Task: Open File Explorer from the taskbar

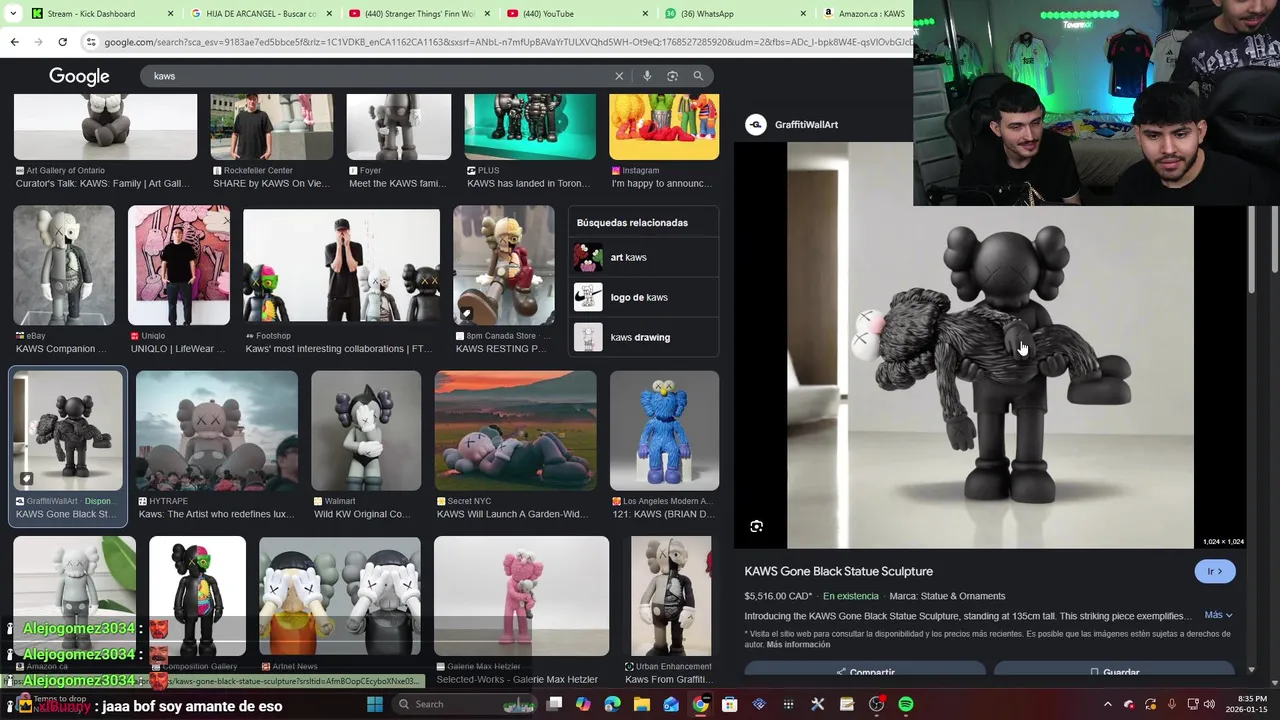Action: [x=642, y=704]
